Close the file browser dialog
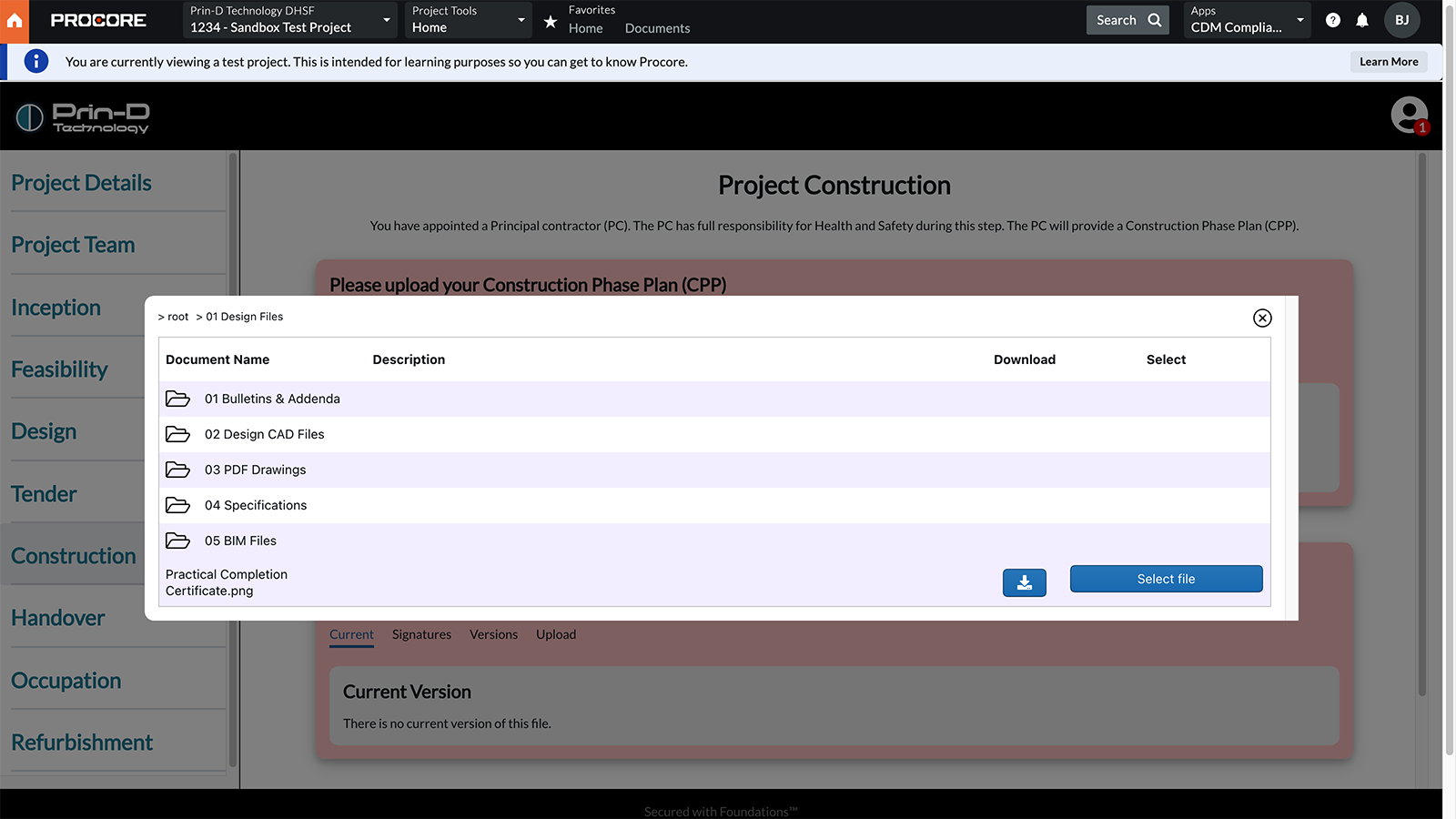Viewport: 1456px width, 819px height. point(1261,318)
